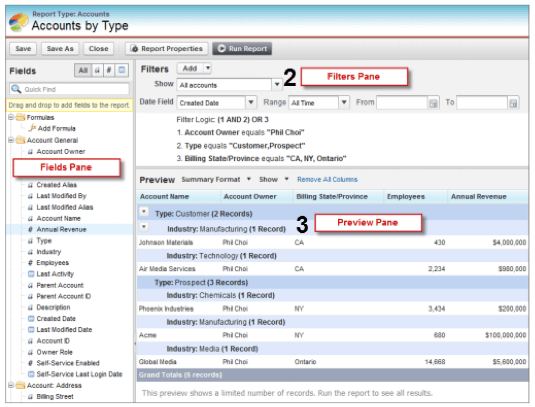Select the Account Owner column header
This screenshot has height=407, width=535.
(257, 197)
